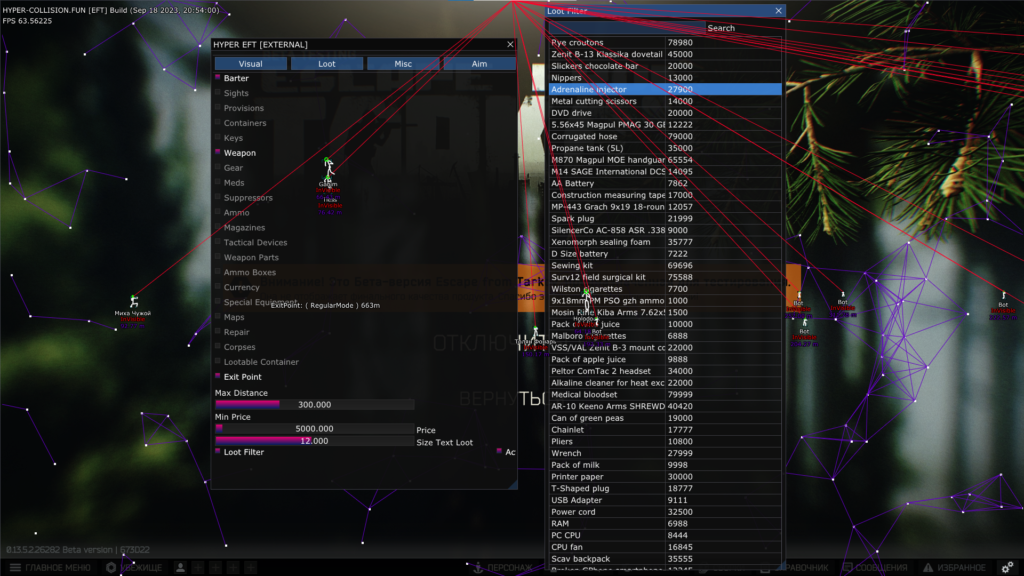Adjust the Max Distance slider

(x=314, y=405)
